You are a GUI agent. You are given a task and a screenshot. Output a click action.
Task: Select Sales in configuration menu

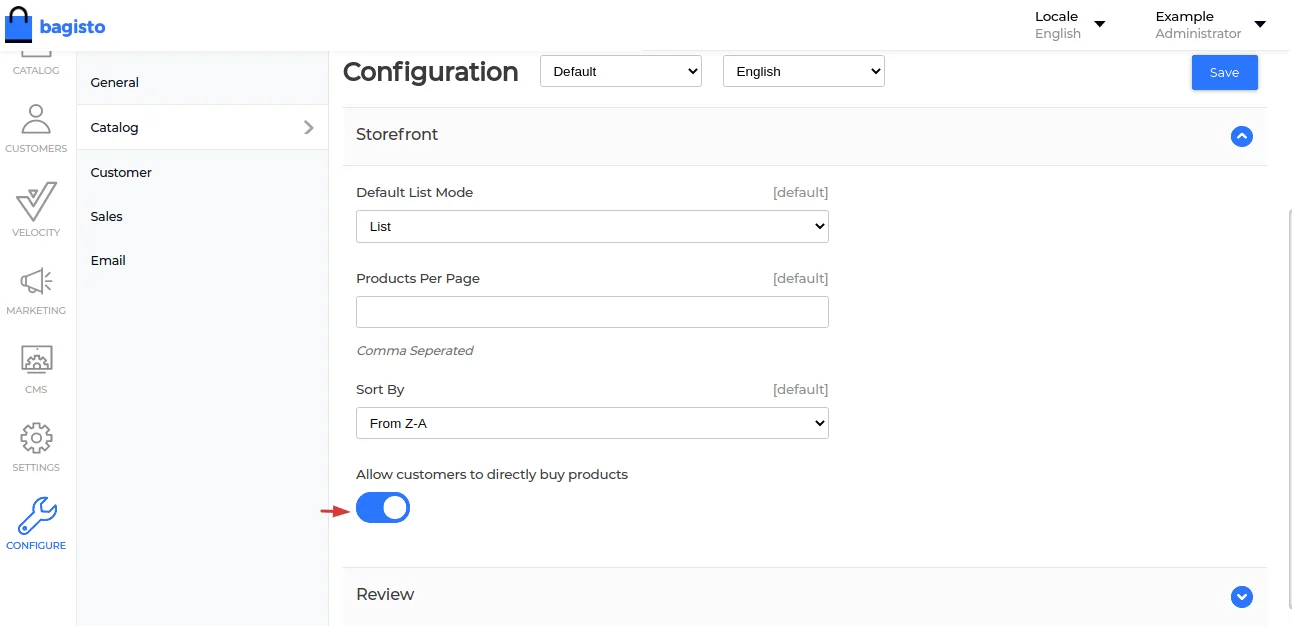click(107, 217)
